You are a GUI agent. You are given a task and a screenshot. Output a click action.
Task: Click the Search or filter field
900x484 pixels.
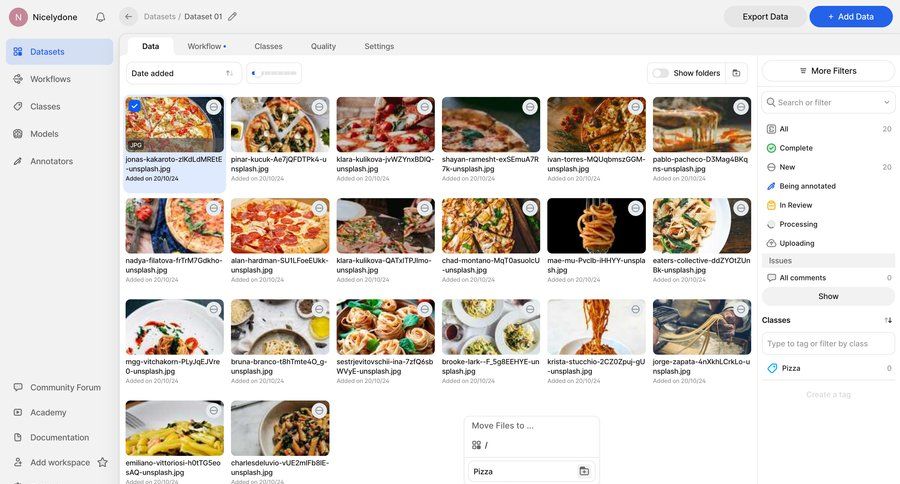[x=828, y=102]
